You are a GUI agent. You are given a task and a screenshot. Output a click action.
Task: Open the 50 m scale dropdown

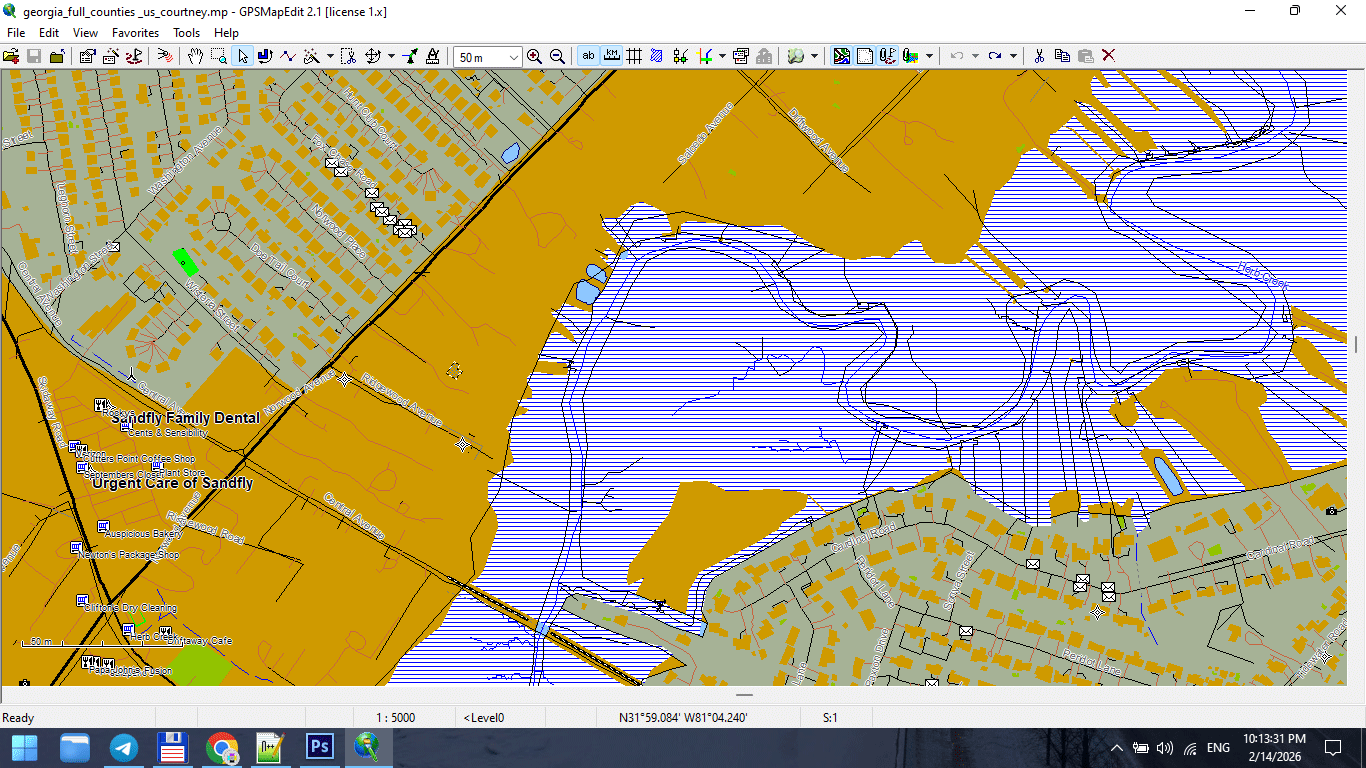514,57
